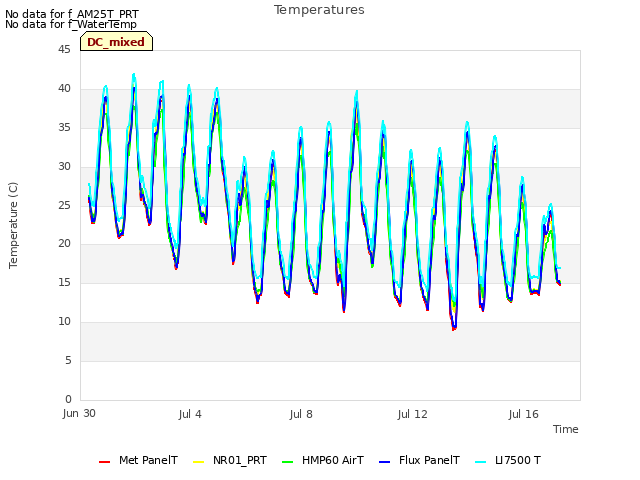Click the 'No data for f_WaterTemp' message
Viewport: 640px width, 480px height.
coord(71,24)
